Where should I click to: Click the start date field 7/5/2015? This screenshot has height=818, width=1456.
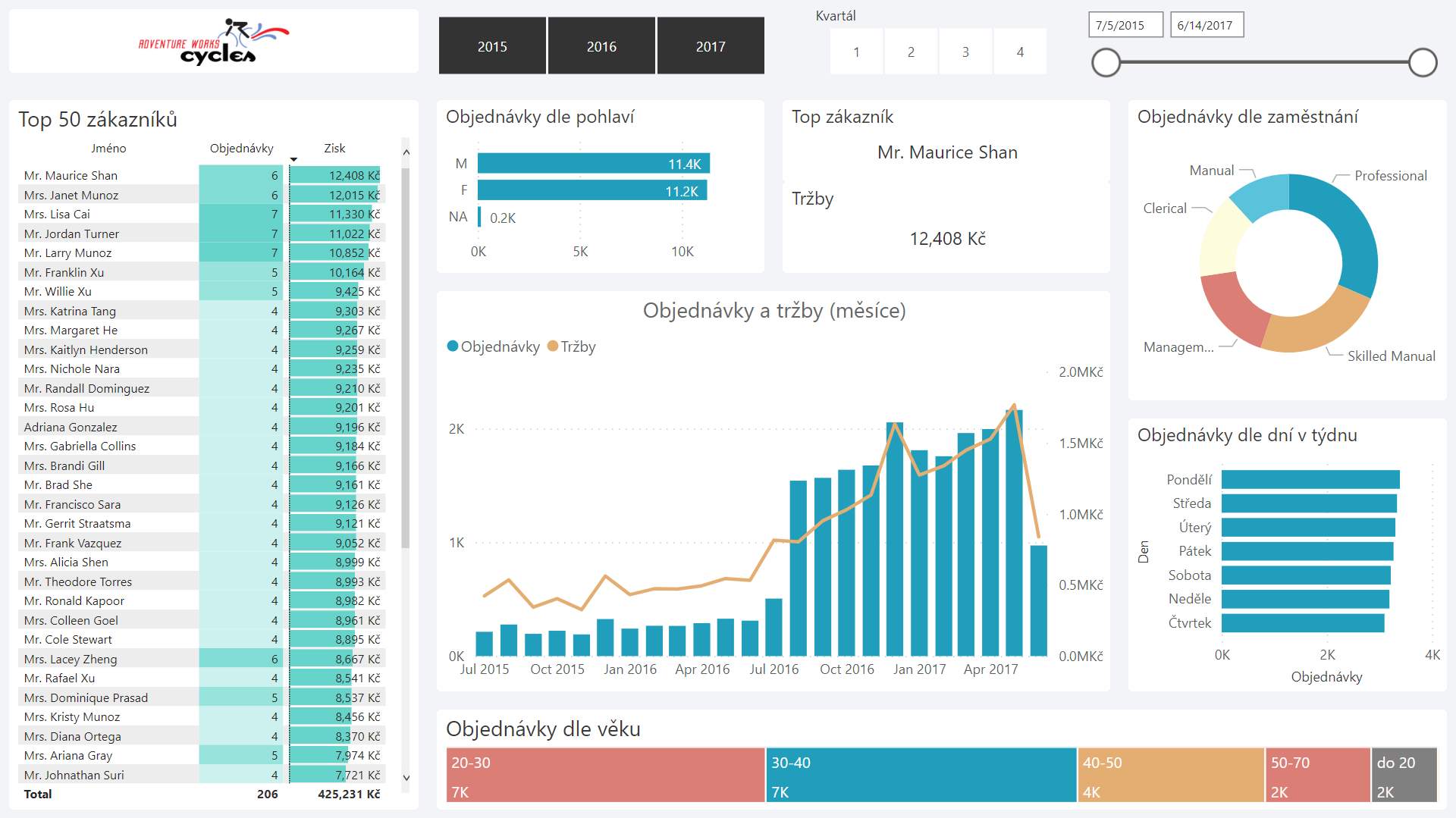click(1126, 25)
